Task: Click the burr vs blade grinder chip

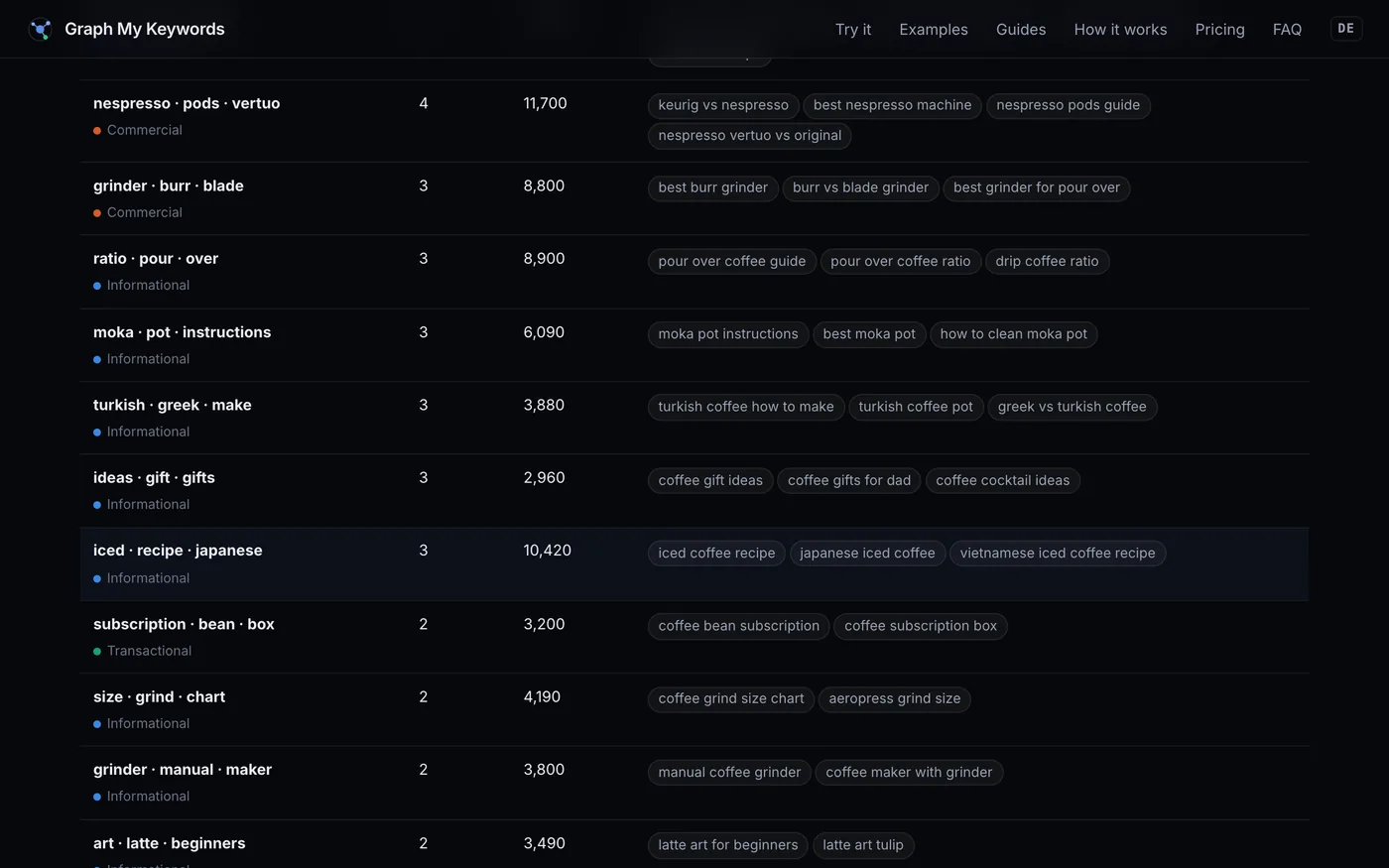Action: [860, 187]
